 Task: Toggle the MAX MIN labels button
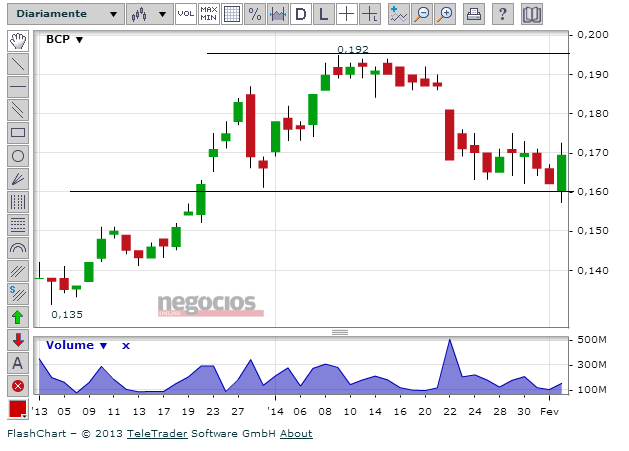pyautogui.click(x=209, y=14)
